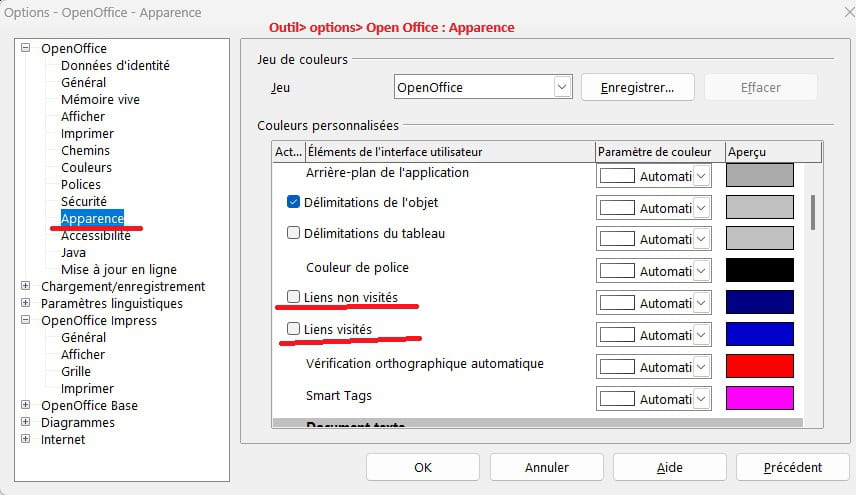Click the color list vertical scrollbar thumb

point(813,212)
